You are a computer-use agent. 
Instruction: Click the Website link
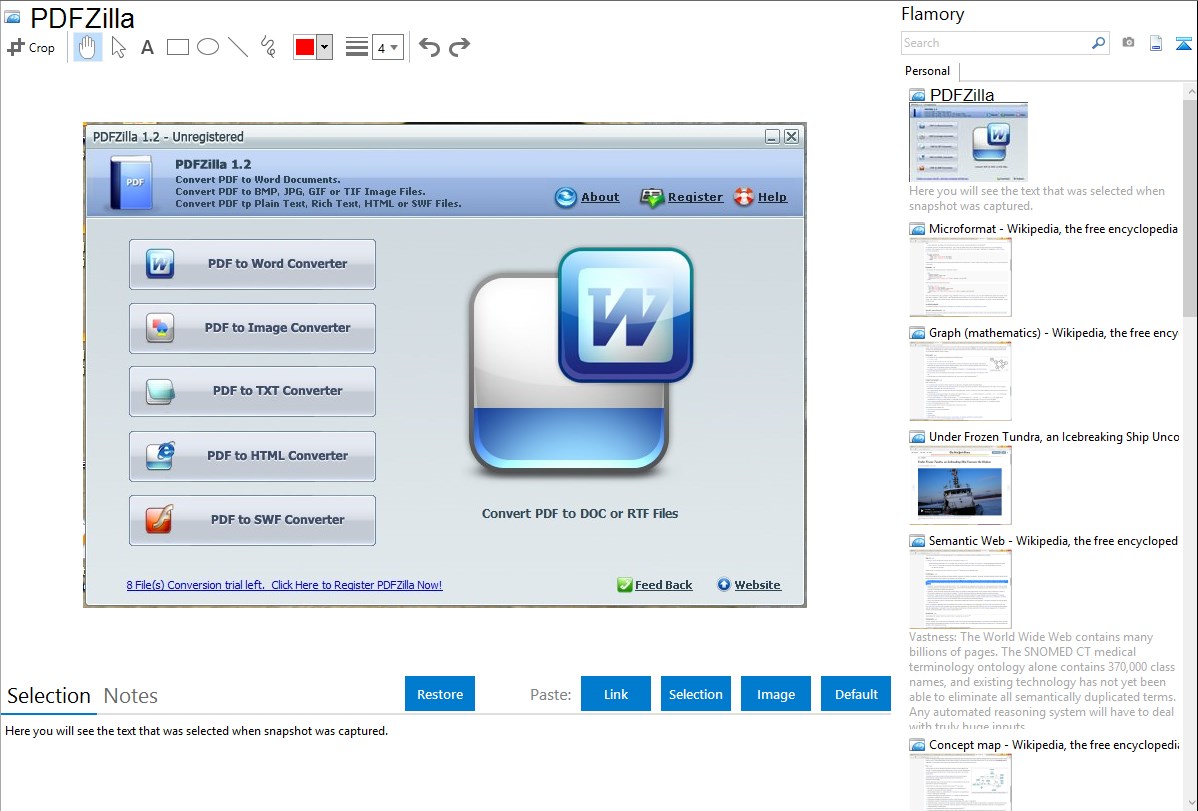(x=757, y=585)
